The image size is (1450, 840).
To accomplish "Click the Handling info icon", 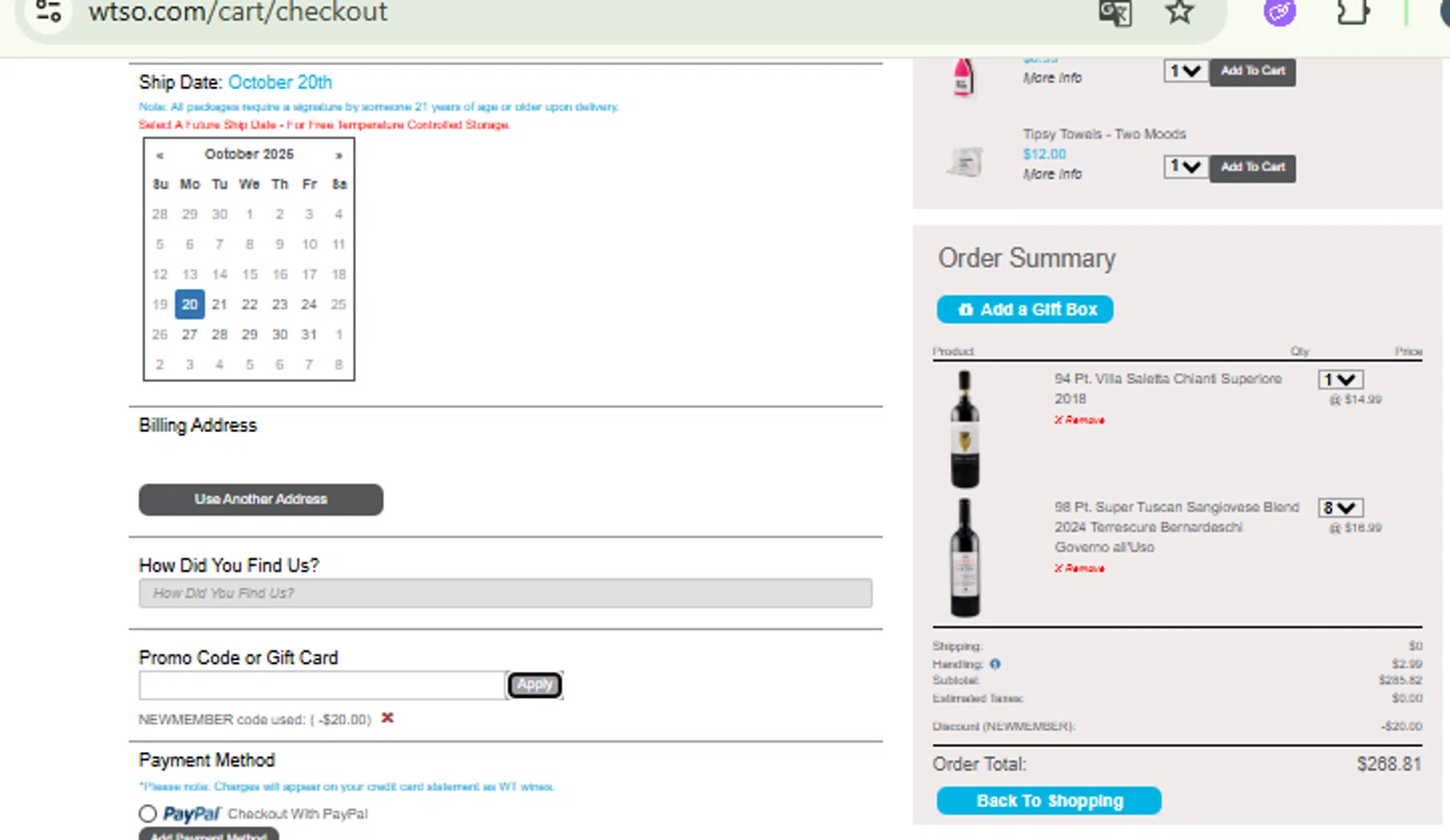I will tap(995, 664).
